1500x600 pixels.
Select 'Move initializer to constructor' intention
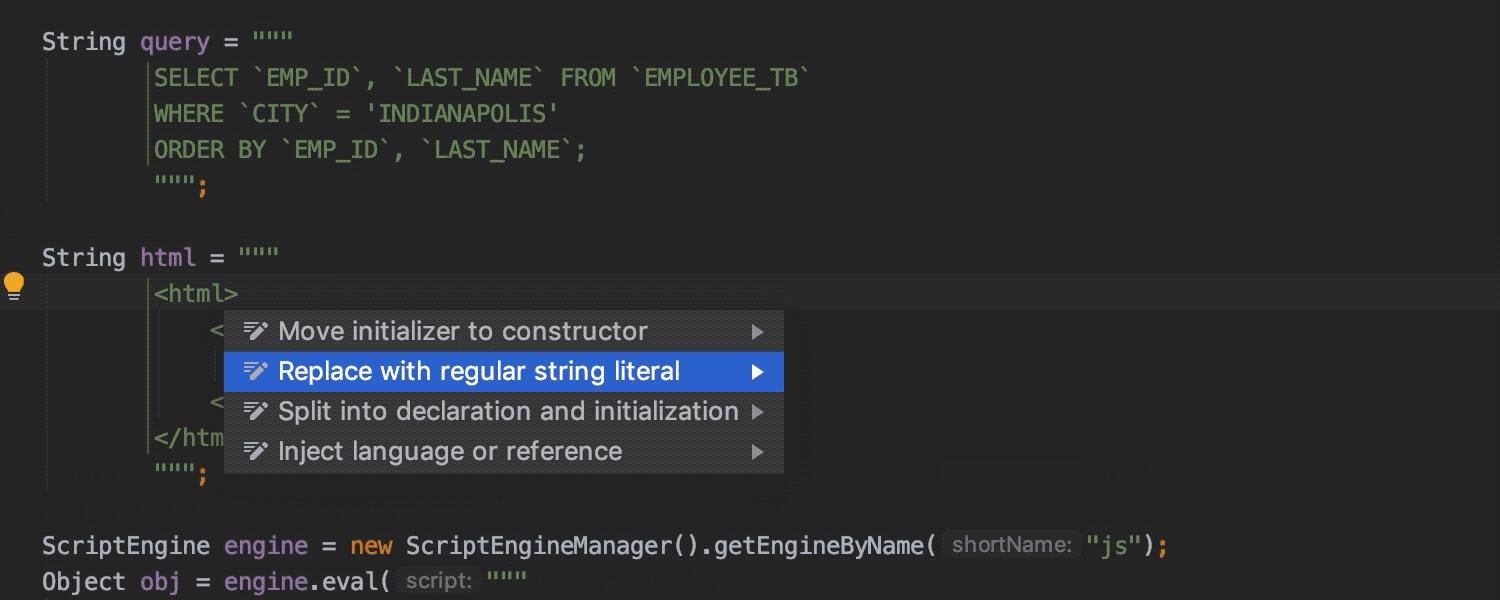click(464, 331)
